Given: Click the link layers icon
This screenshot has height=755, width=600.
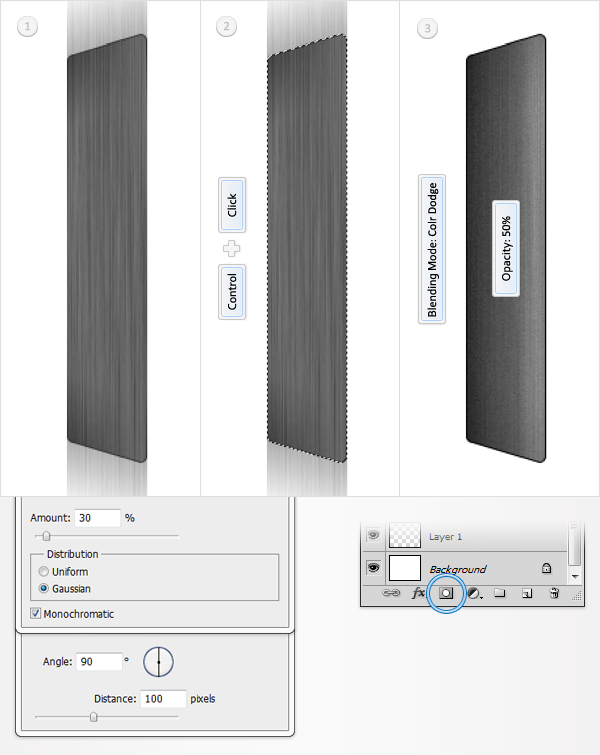Looking at the screenshot, I should click(x=391, y=593).
